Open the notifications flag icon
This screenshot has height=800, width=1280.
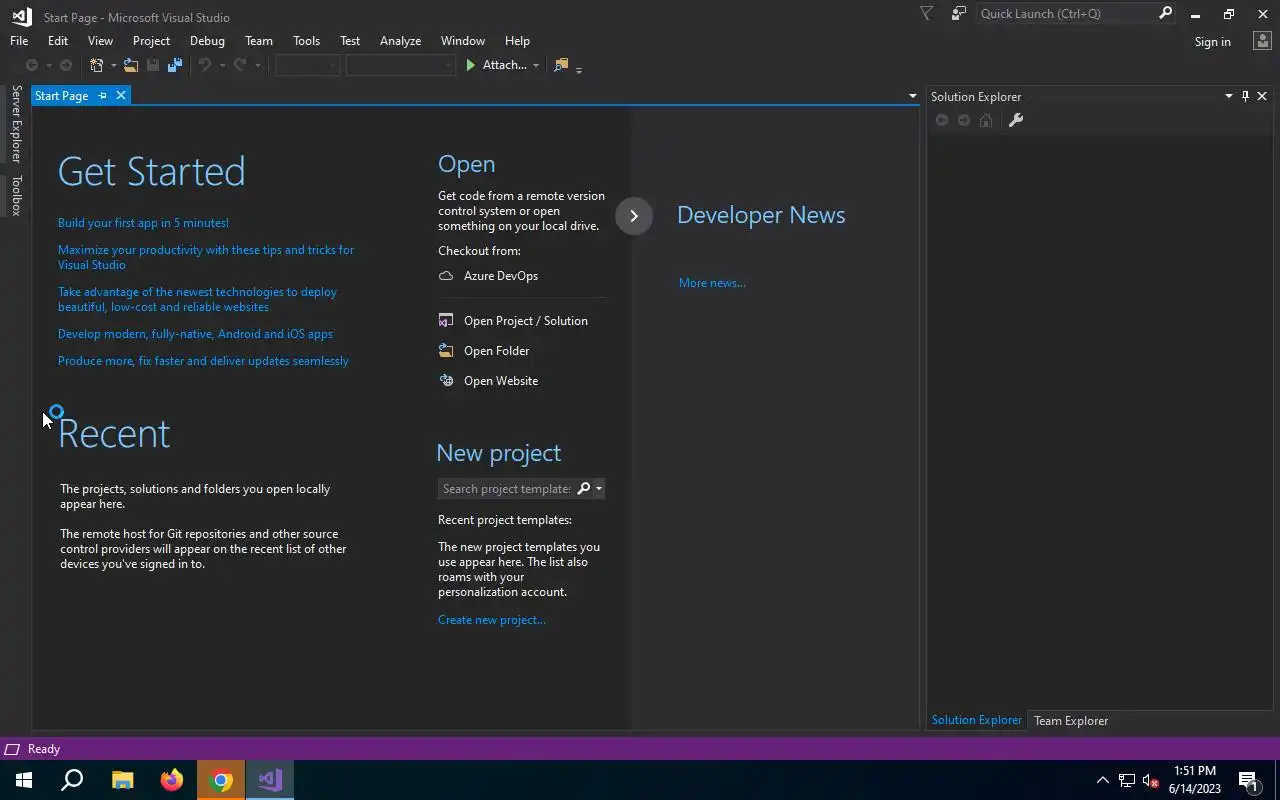tap(926, 13)
